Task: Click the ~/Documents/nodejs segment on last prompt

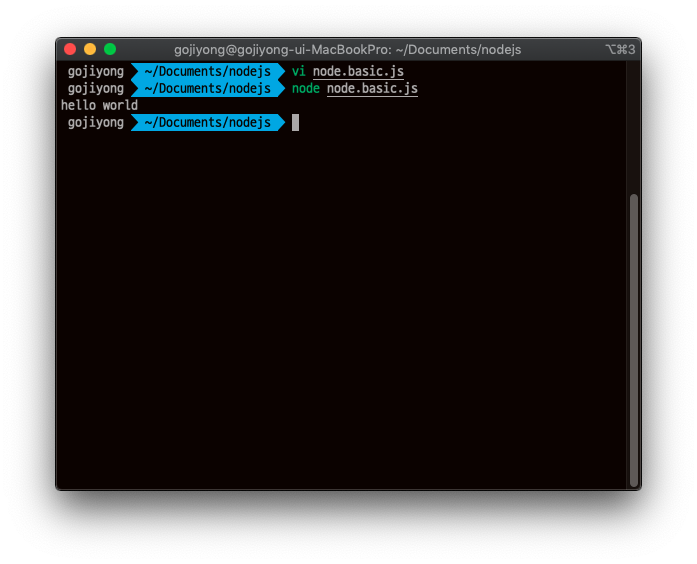Action: tap(208, 122)
